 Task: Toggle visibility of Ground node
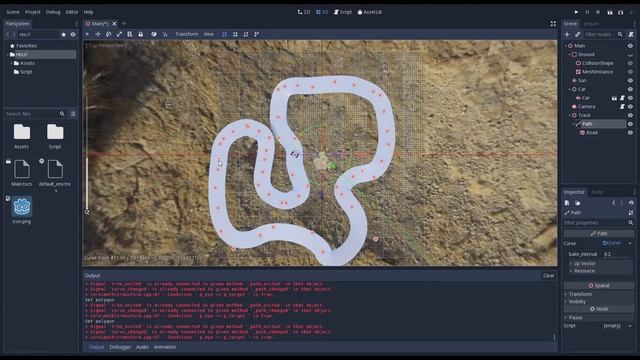[631, 54]
